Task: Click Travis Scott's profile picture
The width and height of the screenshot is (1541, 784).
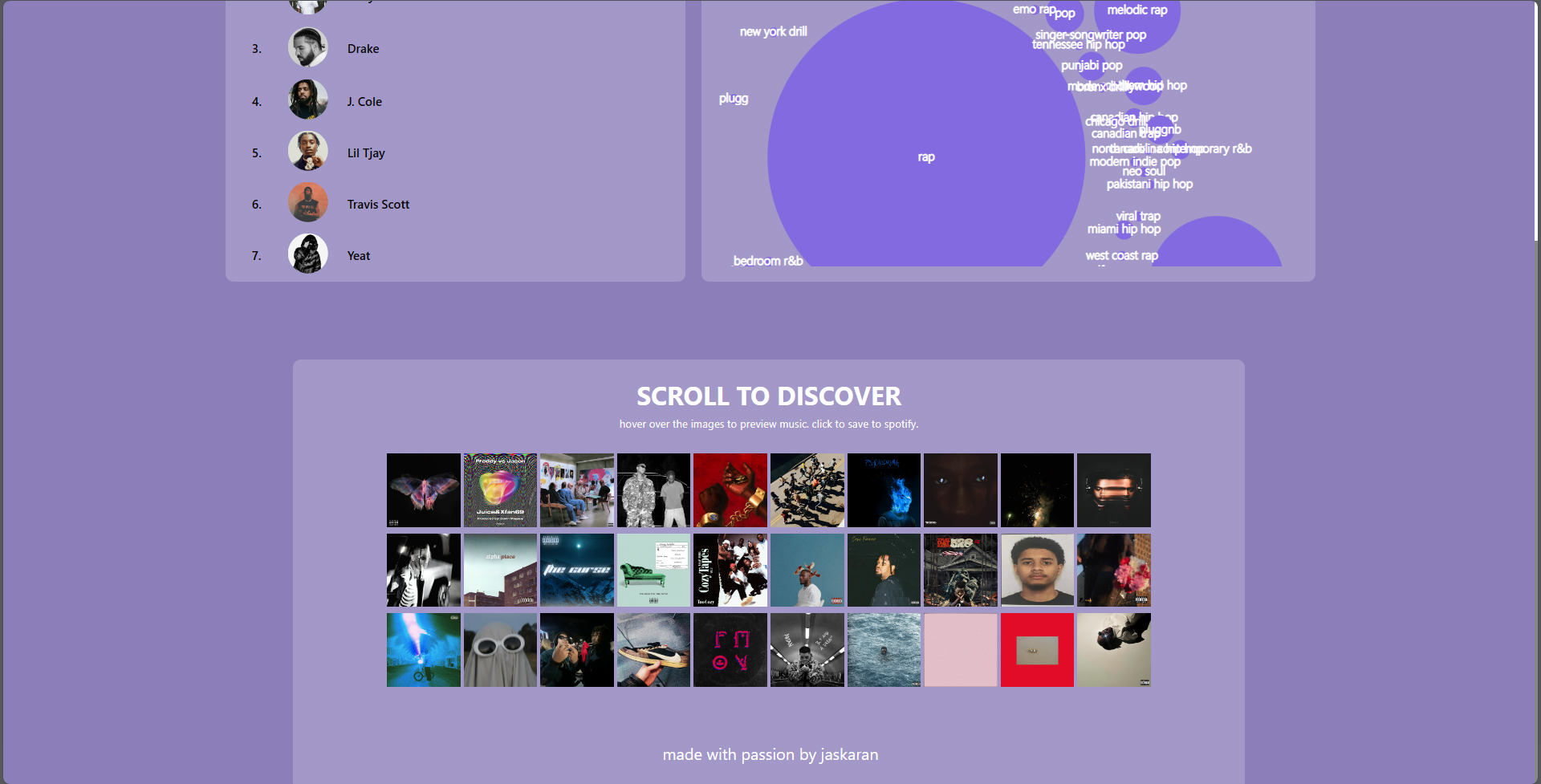Action: (308, 202)
